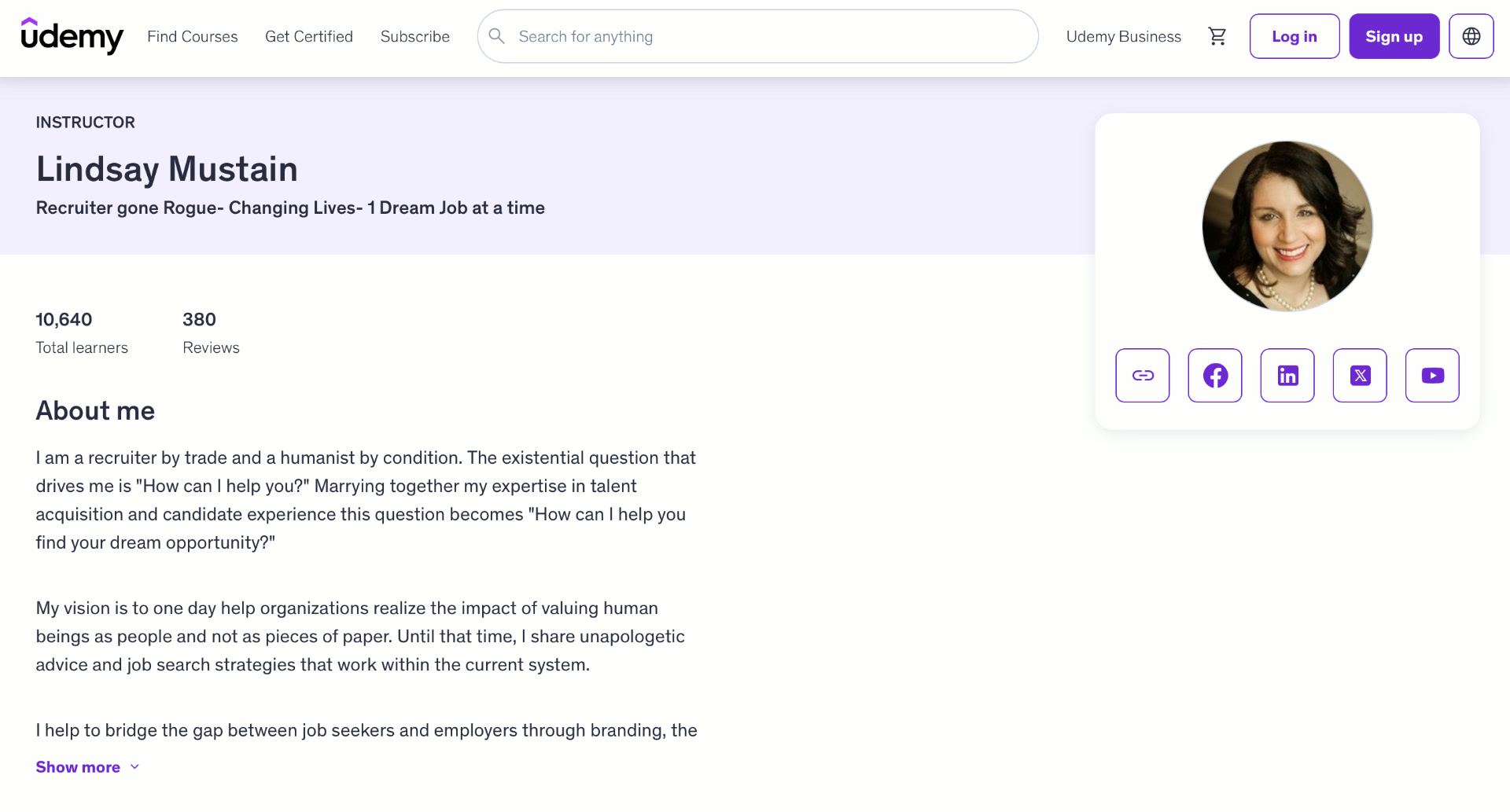
Task: Open the shopping cart icon
Action: (x=1217, y=36)
